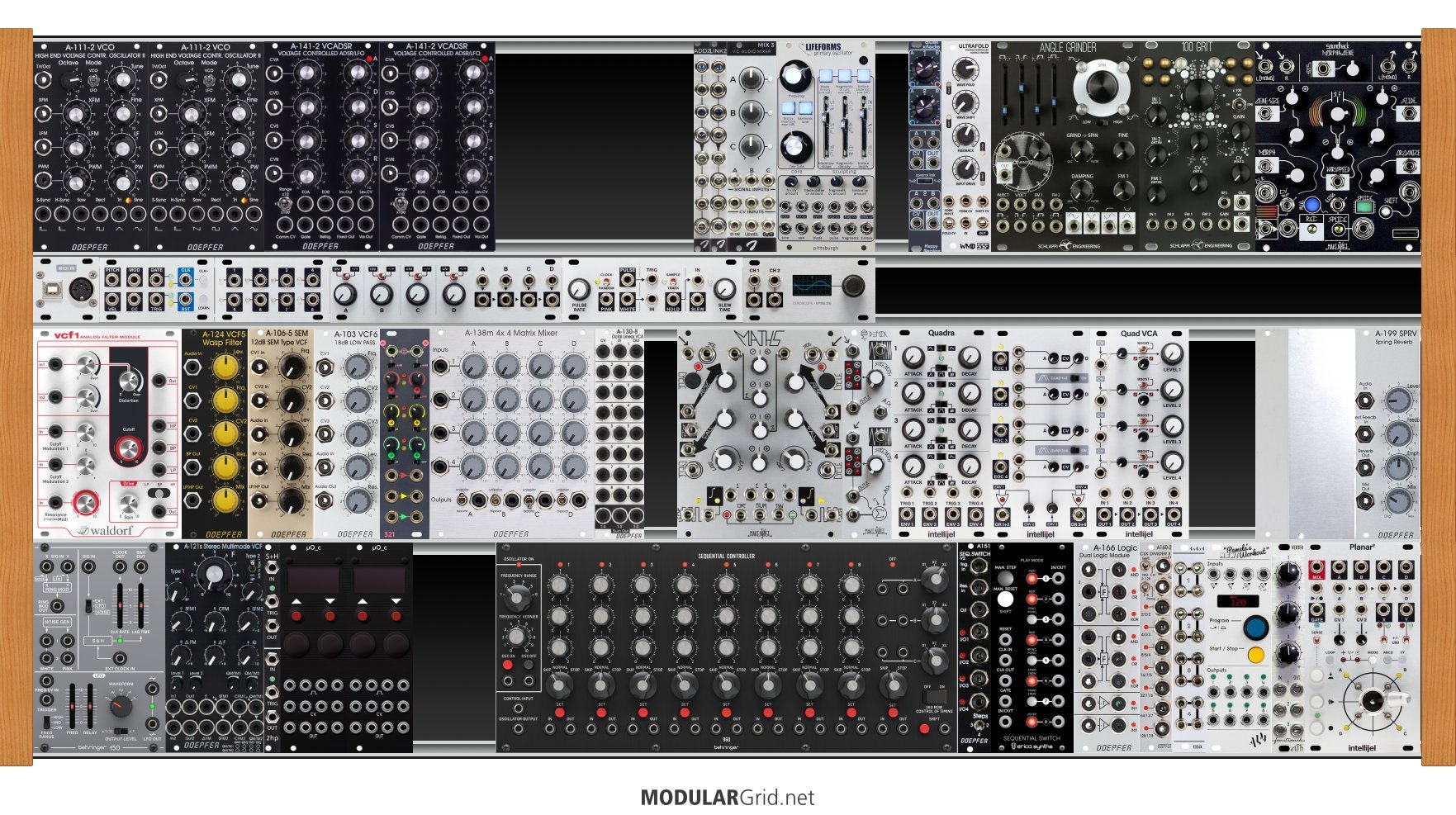Click the Maths SUM output jack
This screenshot has width=1456, height=815.
point(760,514)
